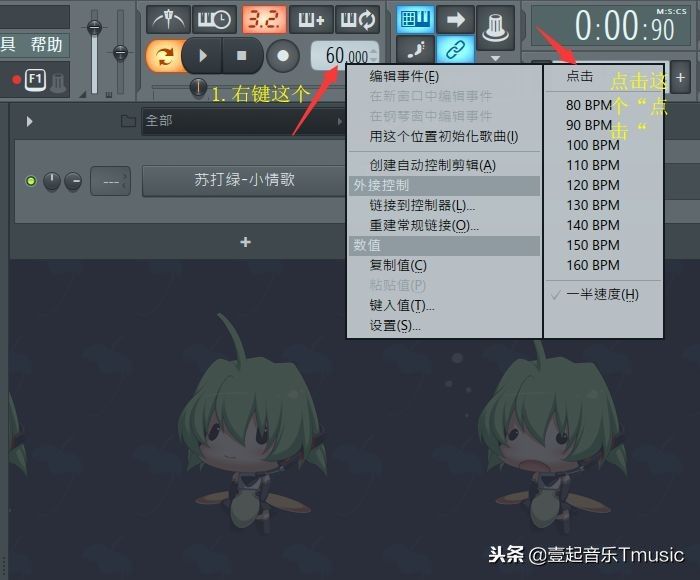Open the 帮助 menu
700x580 pixels.
coord(46,45)
